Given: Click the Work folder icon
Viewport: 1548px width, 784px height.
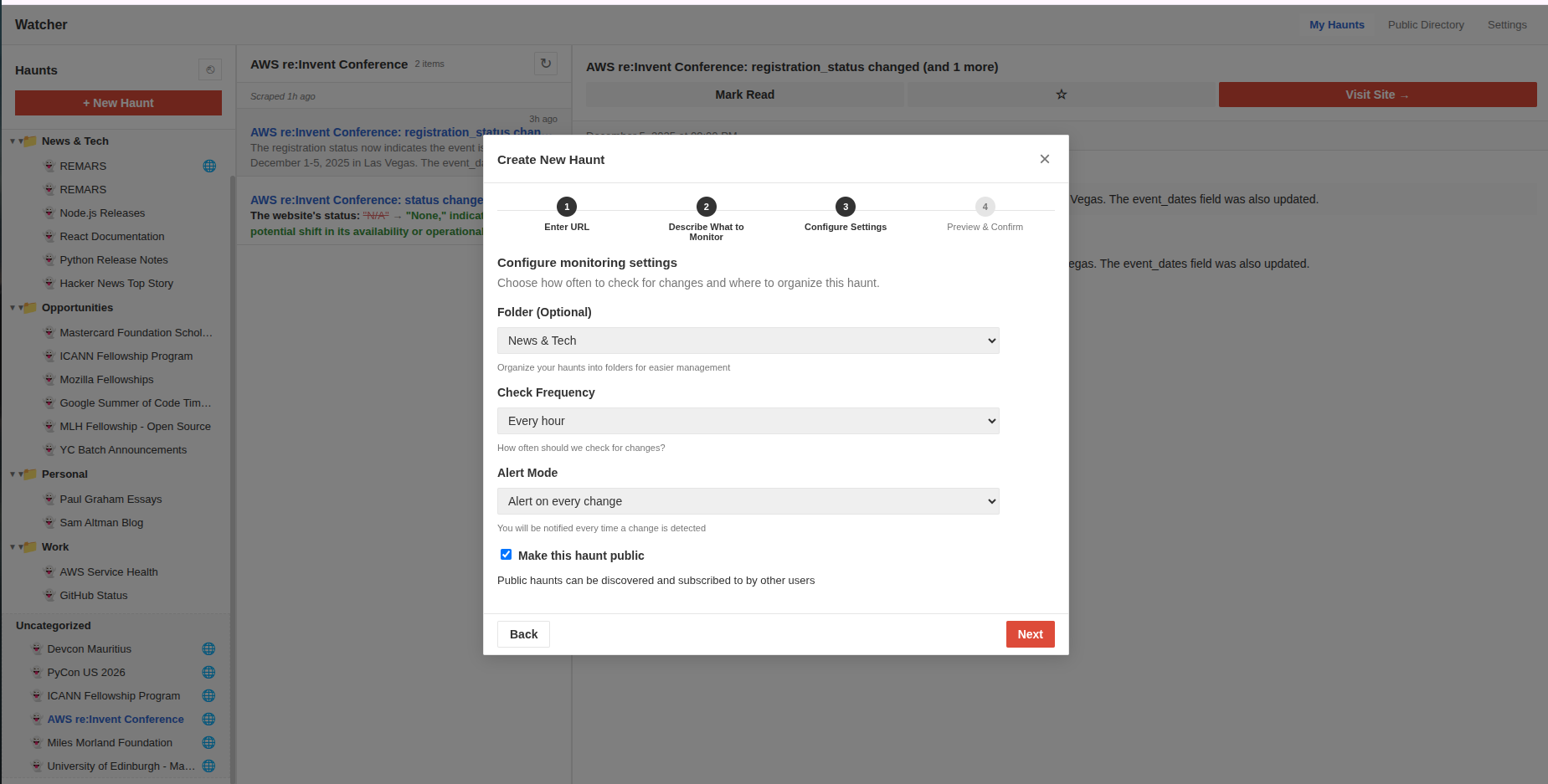Looking at the screenshot, I should coord(30,546).
